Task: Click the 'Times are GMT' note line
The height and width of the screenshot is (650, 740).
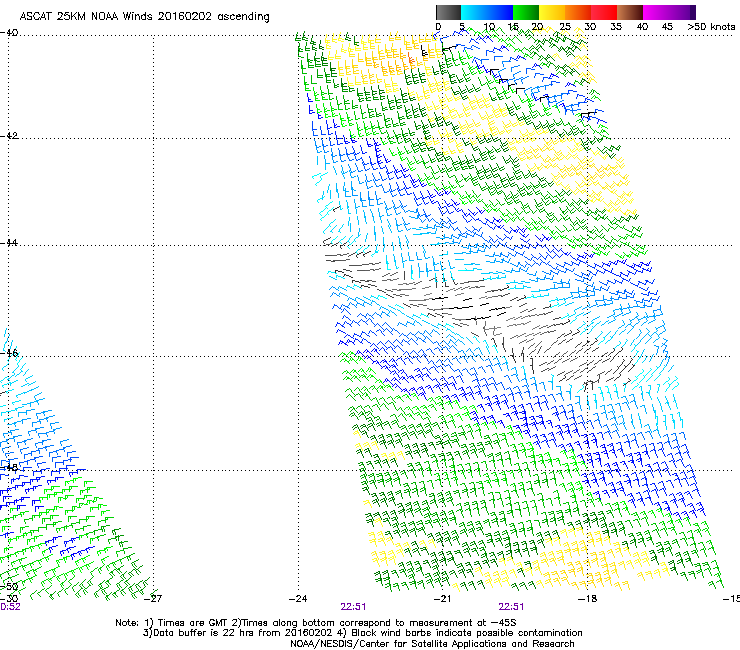Action: [x=316, y=623]
